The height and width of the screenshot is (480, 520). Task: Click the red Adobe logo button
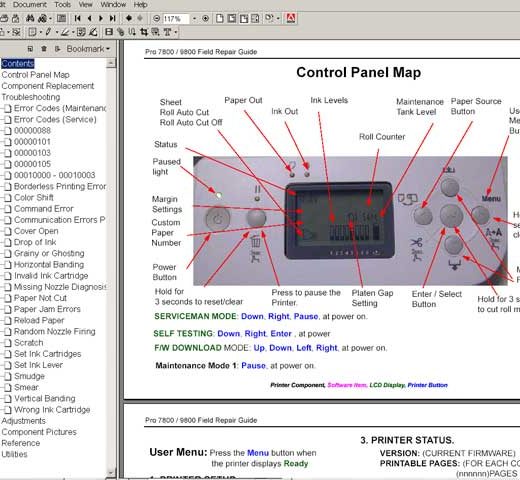point(291,18)
